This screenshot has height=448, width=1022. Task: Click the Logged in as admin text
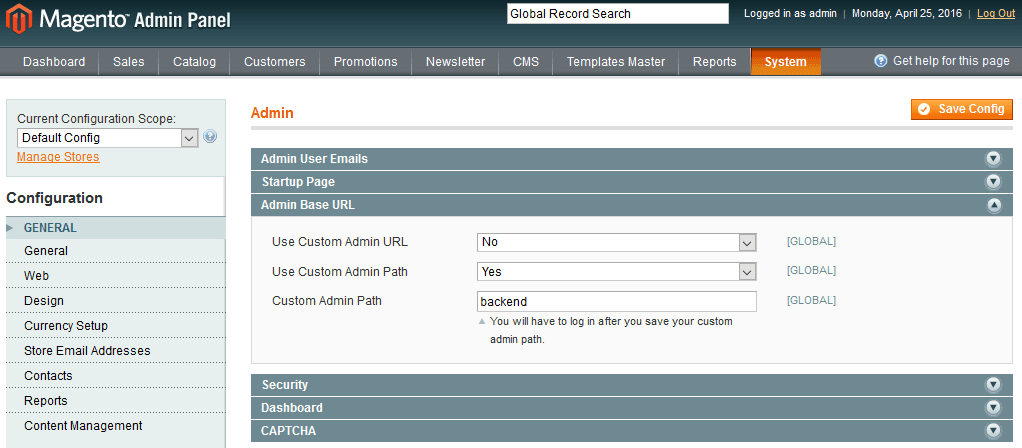click(x=790, y=14)
